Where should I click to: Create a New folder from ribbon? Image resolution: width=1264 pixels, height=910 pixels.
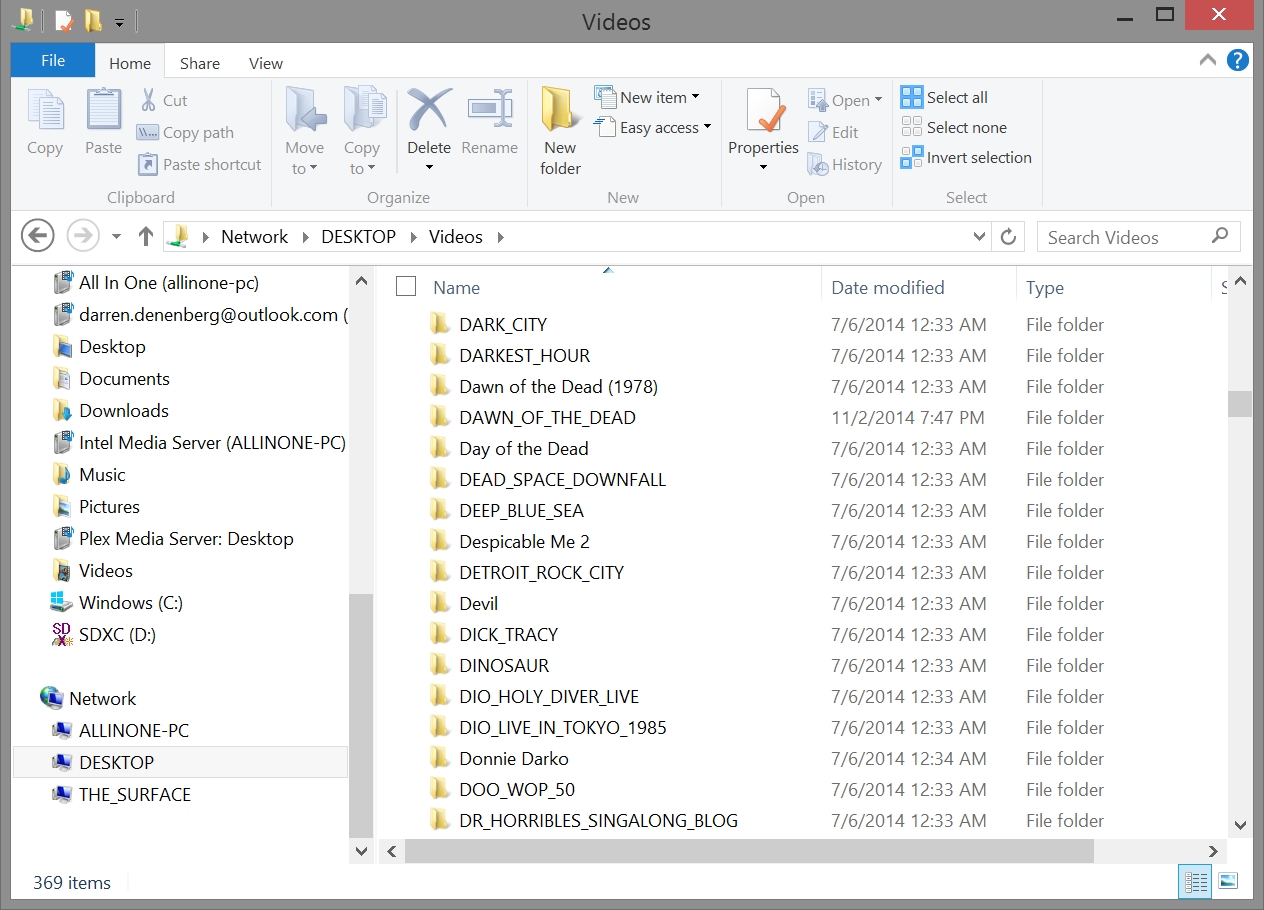561,131
